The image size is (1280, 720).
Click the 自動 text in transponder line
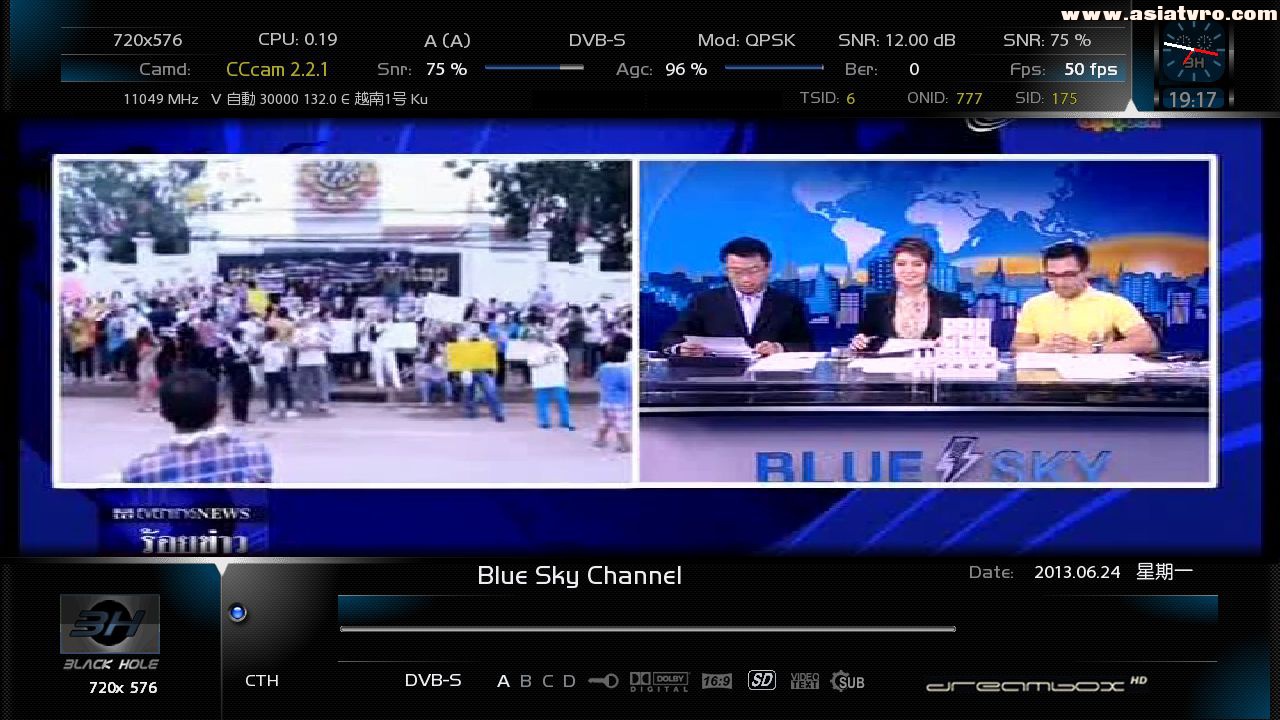[241, 99]
